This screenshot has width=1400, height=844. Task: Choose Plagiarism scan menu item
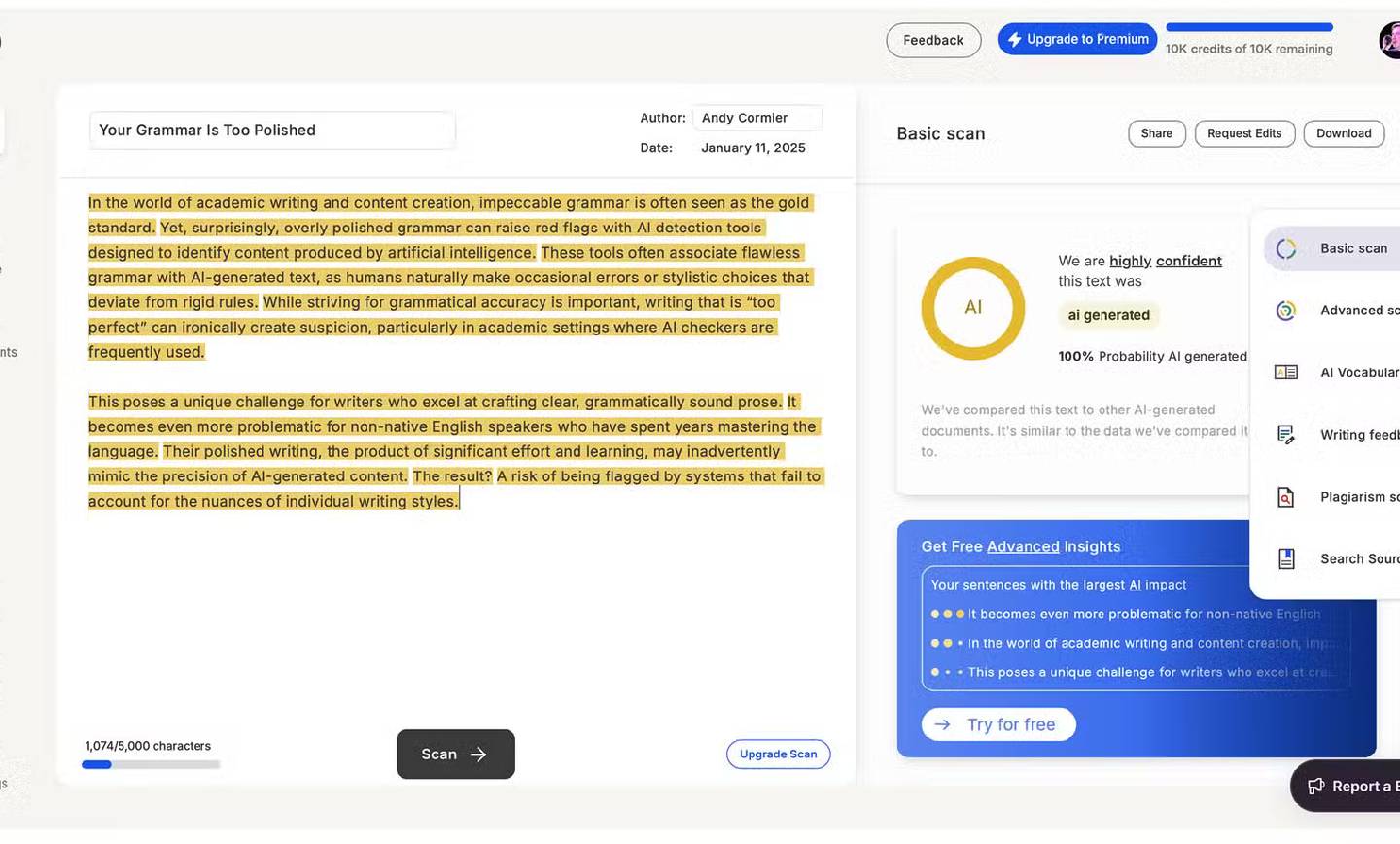click(1332, 497)
